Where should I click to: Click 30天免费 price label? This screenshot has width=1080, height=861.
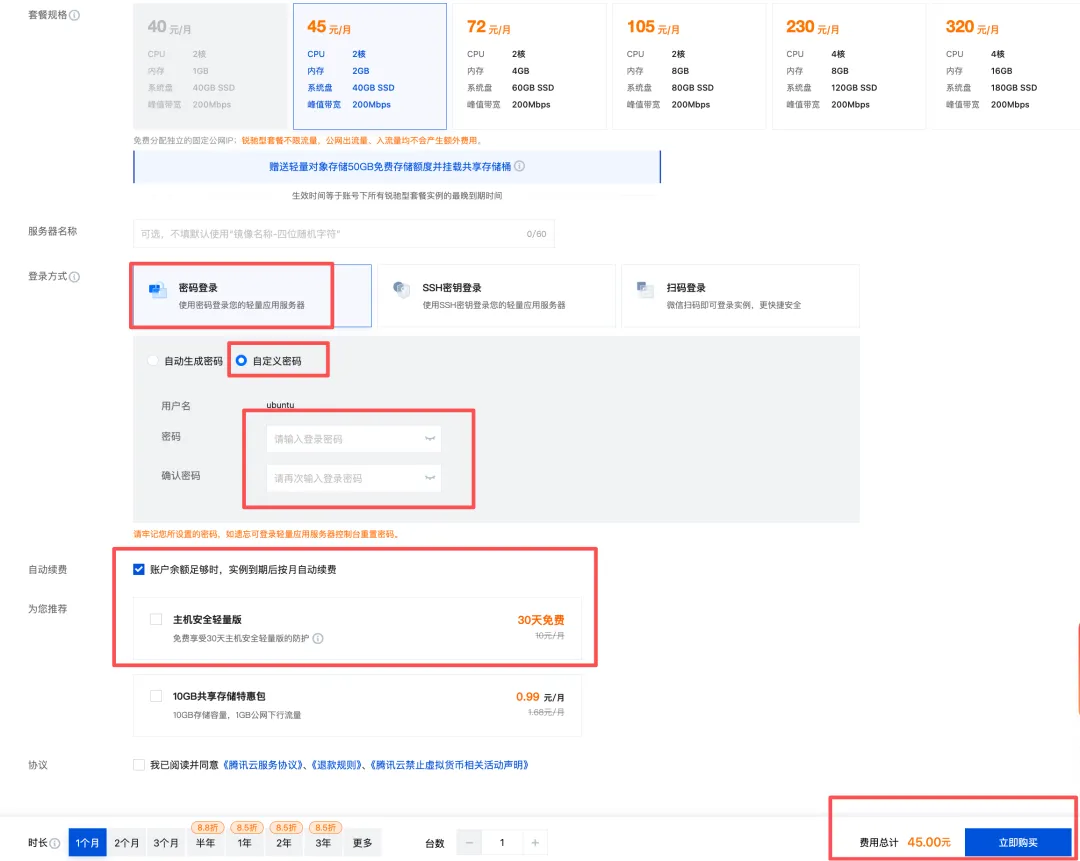coord(541,620)
